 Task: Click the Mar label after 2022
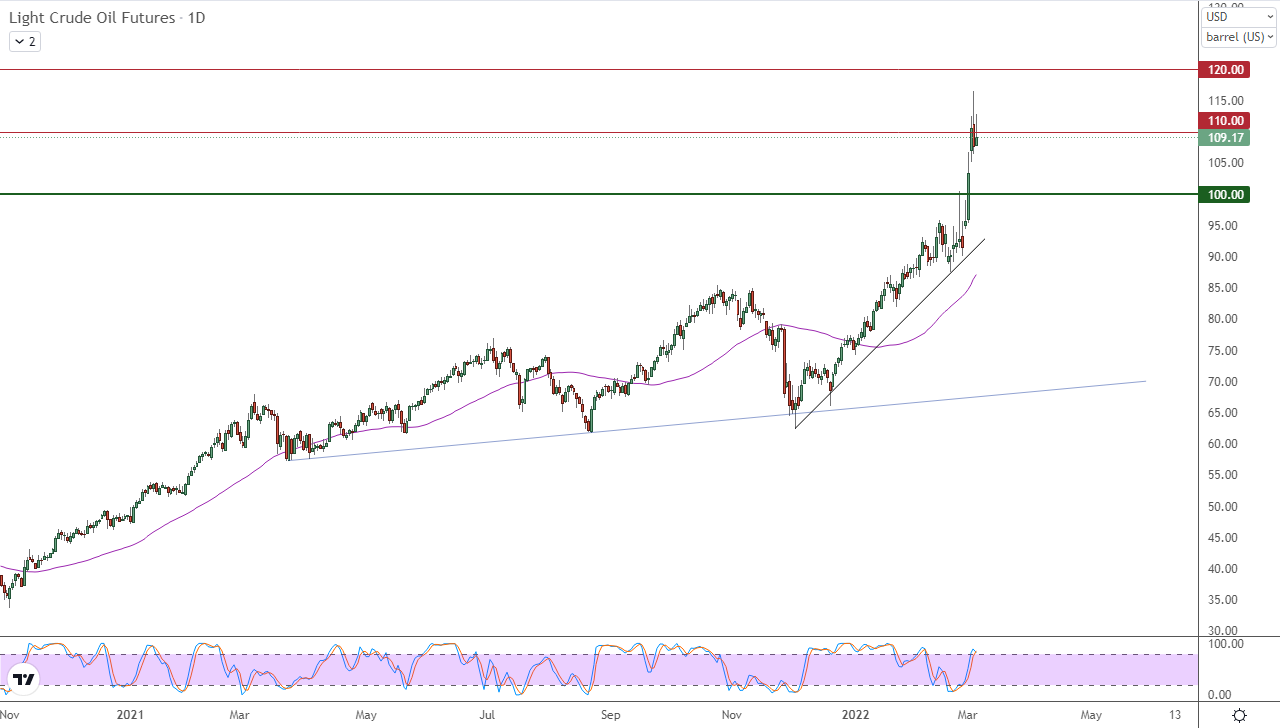968,715
